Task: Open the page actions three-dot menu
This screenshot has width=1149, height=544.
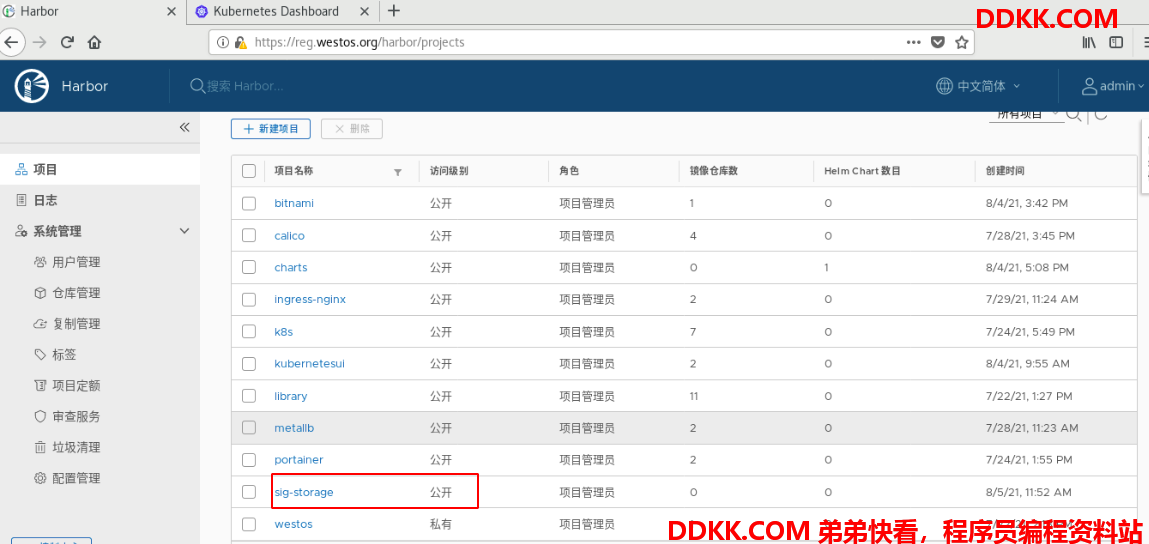Action: pos(913,43)
